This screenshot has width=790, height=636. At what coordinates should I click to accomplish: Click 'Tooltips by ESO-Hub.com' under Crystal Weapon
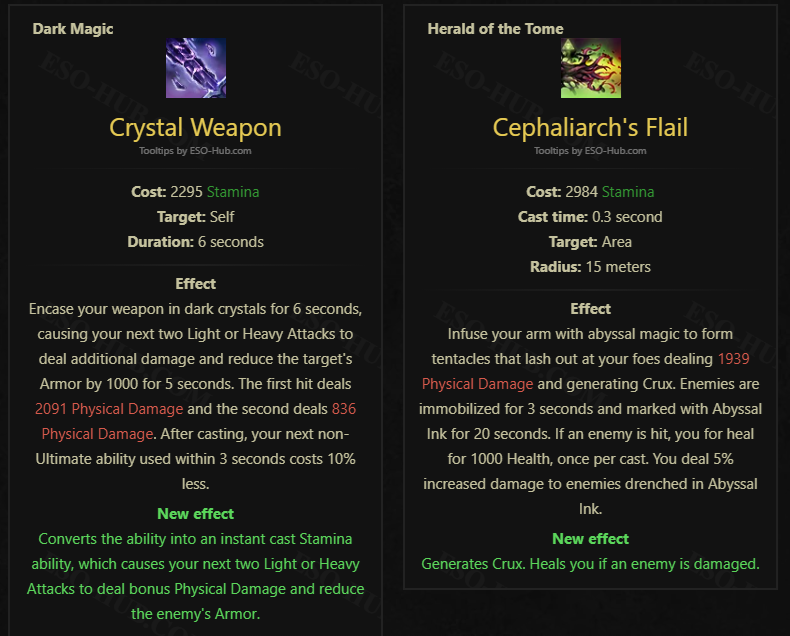pos(195,151)
